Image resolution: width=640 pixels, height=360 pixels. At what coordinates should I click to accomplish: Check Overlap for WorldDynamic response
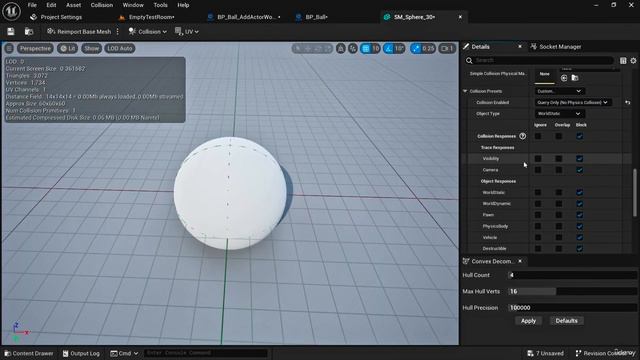(x=559, y=203)
